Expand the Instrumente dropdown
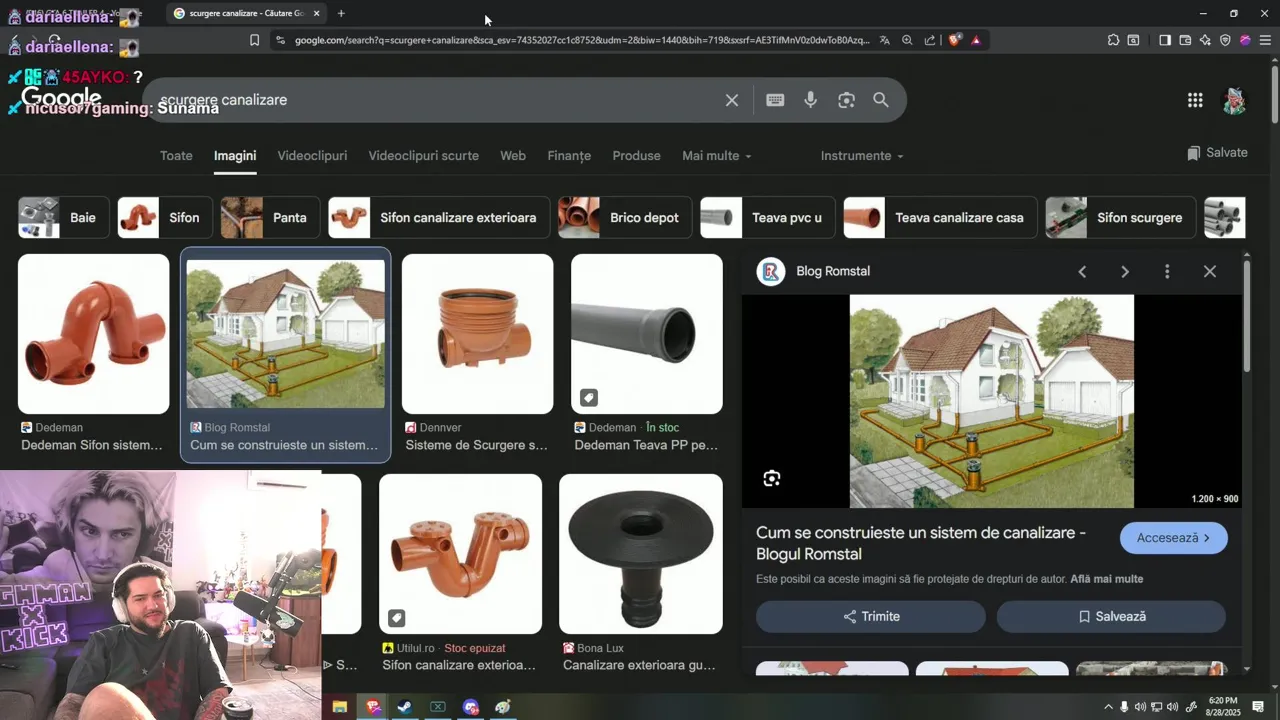The height and width of the screenshot is (720, 1280). tap(862, 156)
